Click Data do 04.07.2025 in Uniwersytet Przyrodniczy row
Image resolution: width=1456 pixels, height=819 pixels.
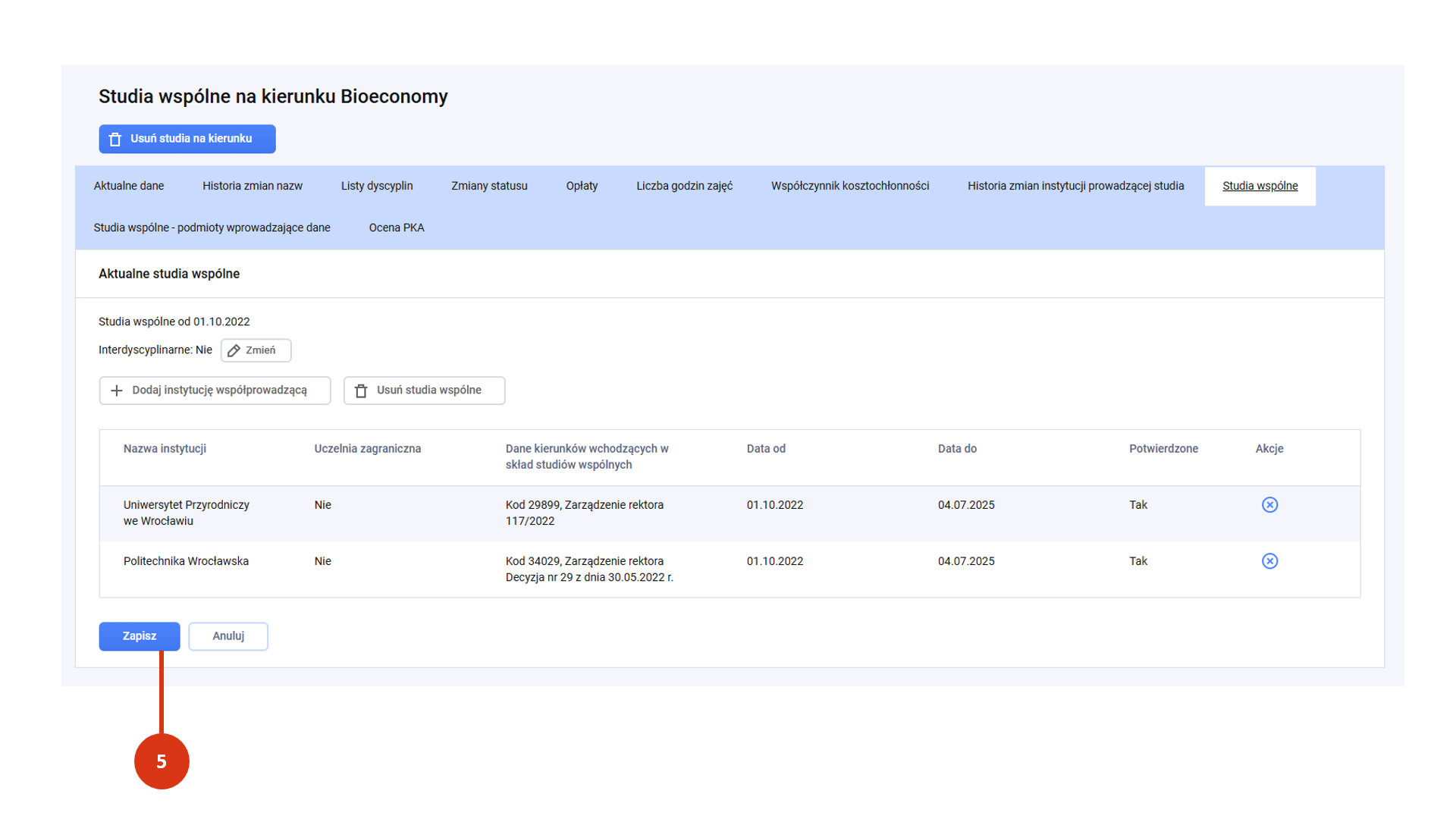pos(966,505)
